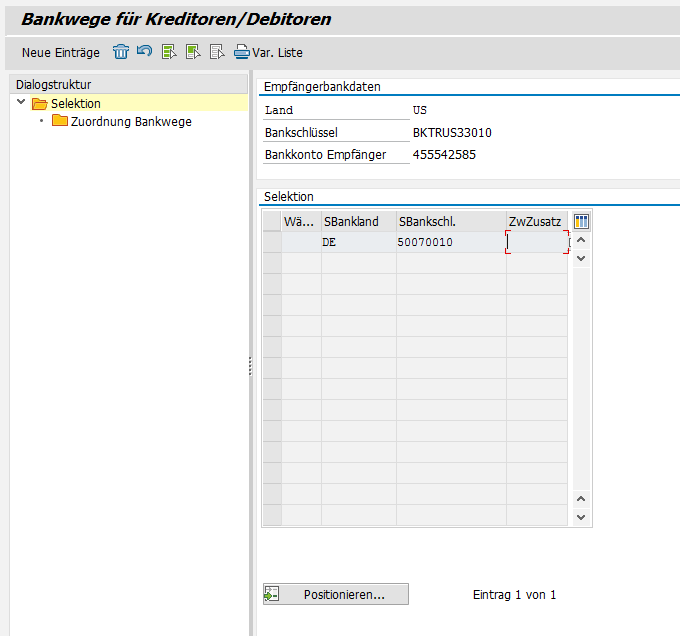Collapse the Selektion tree node
Image resolution: width=680 pixels, height=636 pixels.
[21, 103]
